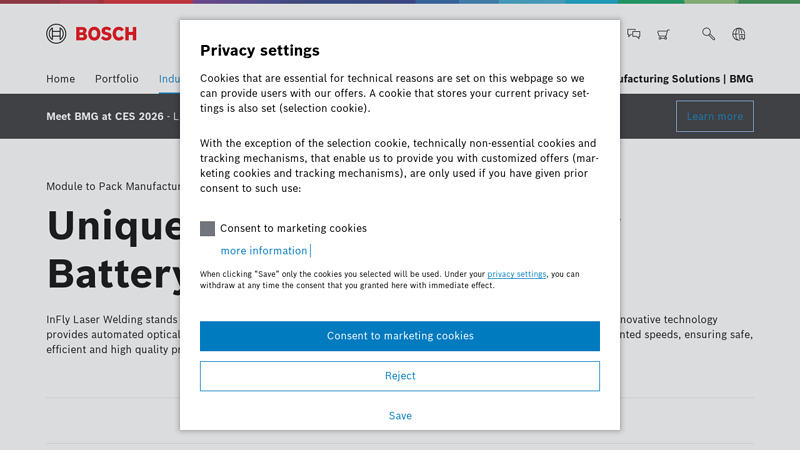The height and width of the screenshot is (450, 800).
Task: Click Save in privacy settings dialog
Action: (x=400, y=416)
